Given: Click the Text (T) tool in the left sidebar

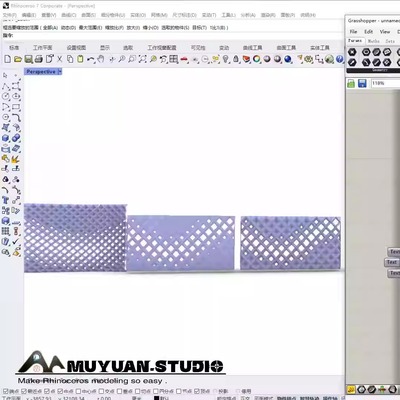Looking at the screenshot, I should pyautogui.click(x=5, y=200).
